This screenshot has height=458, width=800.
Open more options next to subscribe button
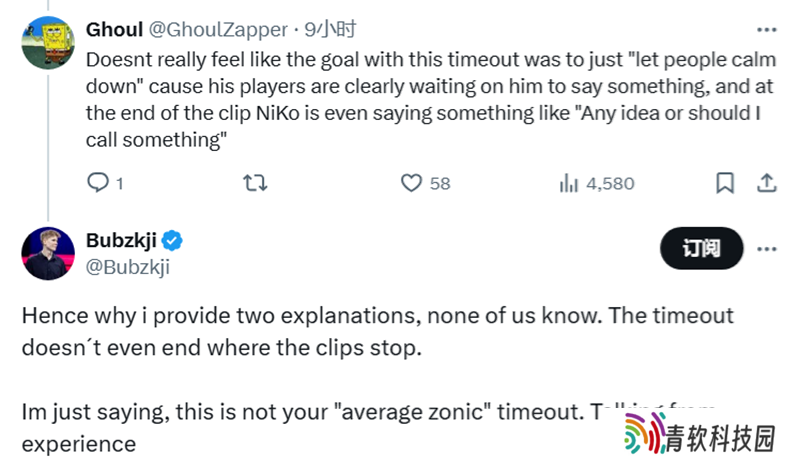point(766,249)
